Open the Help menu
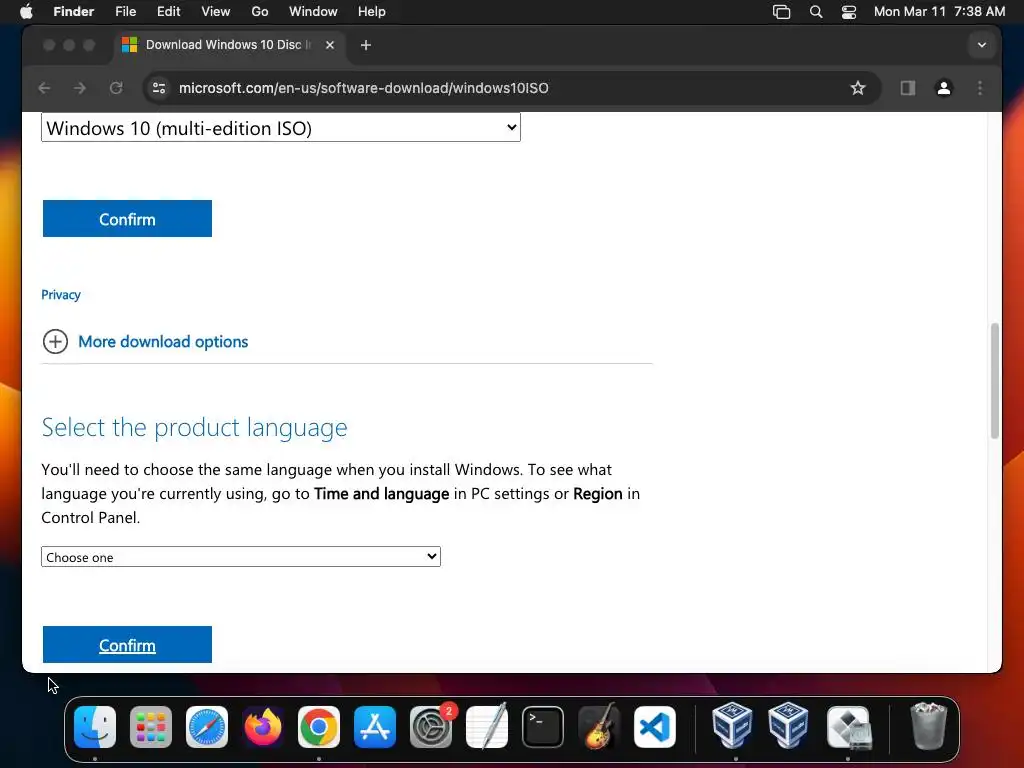Image resolution: width=1024 pixels, height=768 pixels. [372, 12]
